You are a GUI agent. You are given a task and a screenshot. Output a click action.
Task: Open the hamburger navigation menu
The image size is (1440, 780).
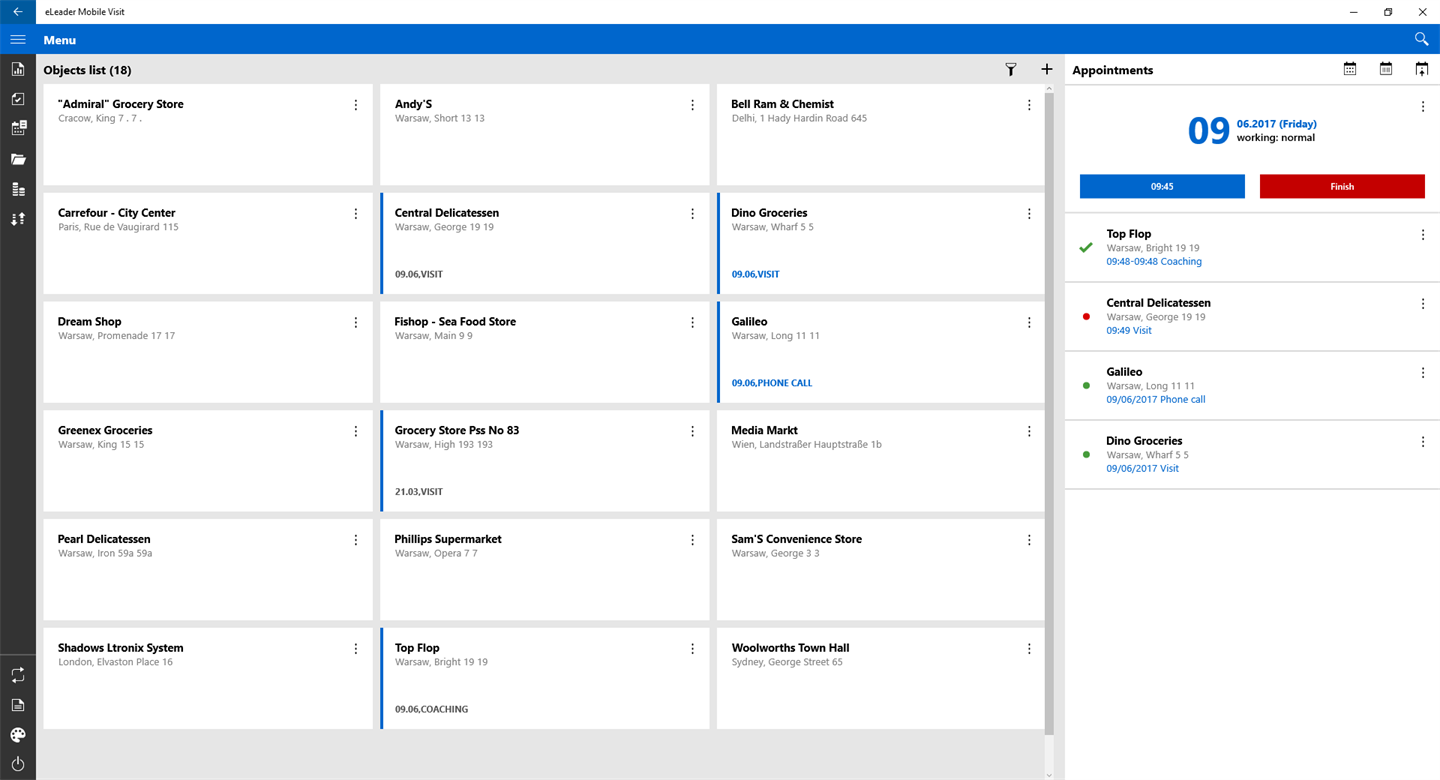18,40
